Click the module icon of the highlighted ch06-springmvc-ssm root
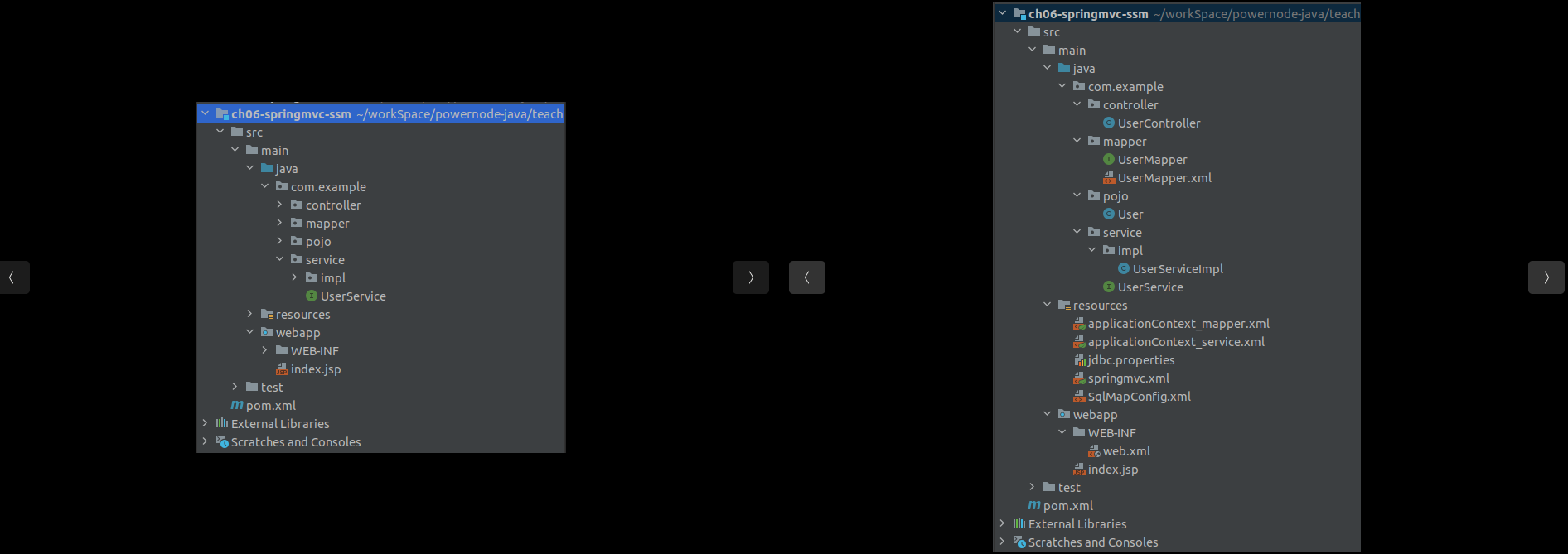This screenshot has width=1568, height=554. coord(222,113)
